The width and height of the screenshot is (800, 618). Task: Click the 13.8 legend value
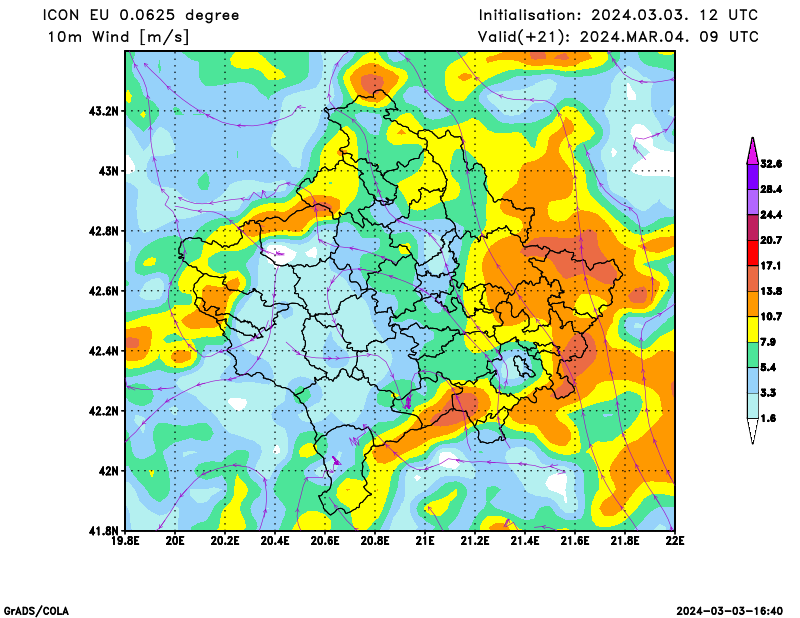tap(771, 291)
